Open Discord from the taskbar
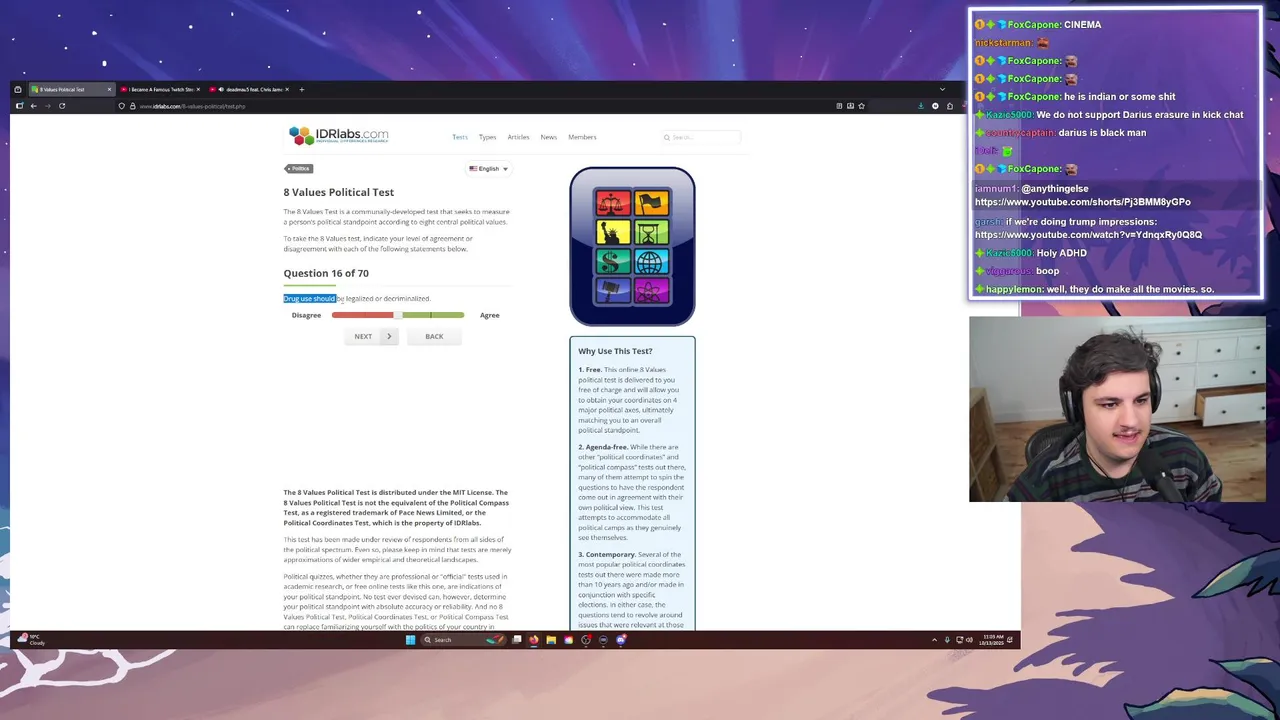1280x720 pixels. tap(621, 640)
